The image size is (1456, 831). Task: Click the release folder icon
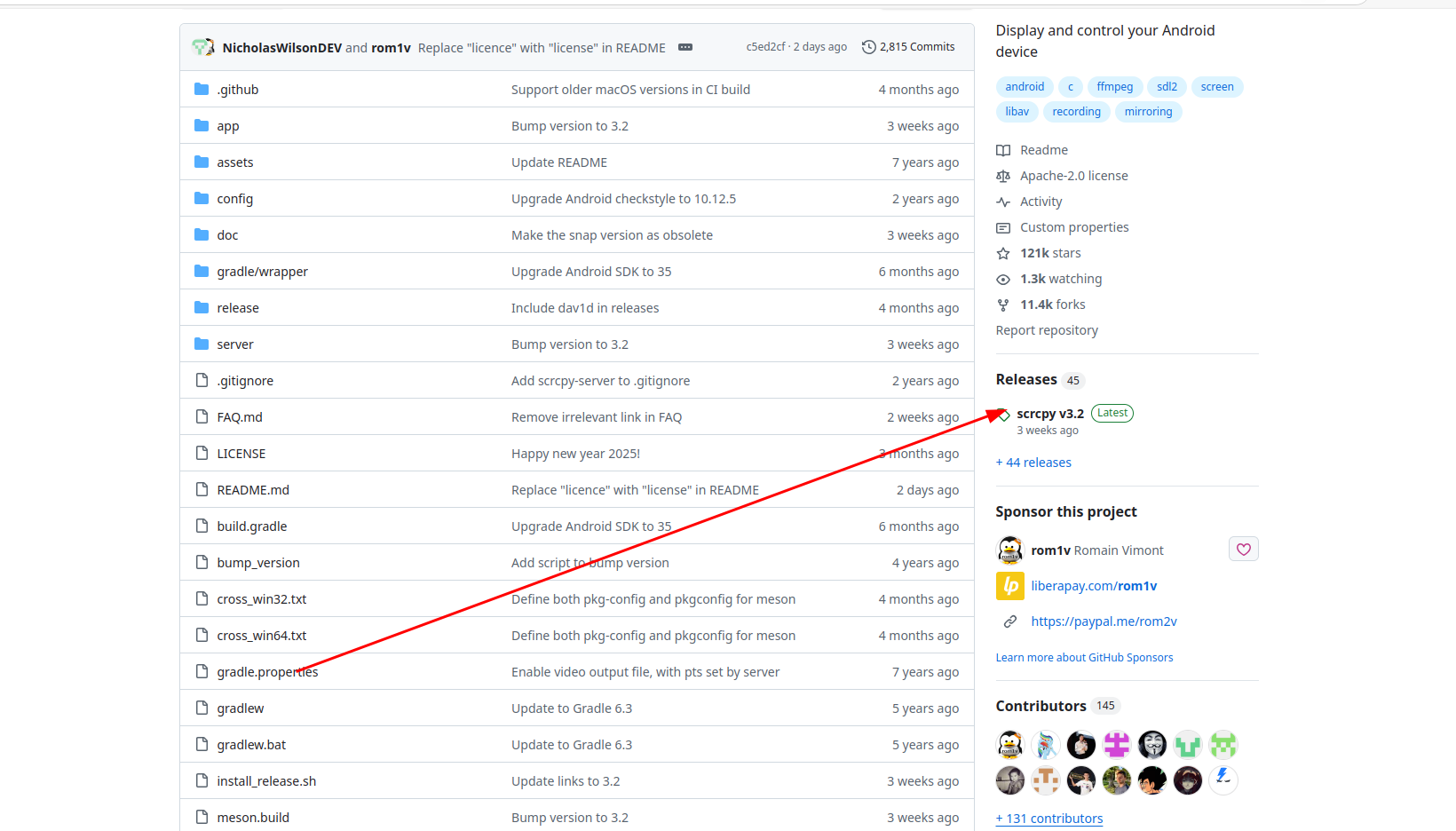pyautogui.click(x=202, y=307)
